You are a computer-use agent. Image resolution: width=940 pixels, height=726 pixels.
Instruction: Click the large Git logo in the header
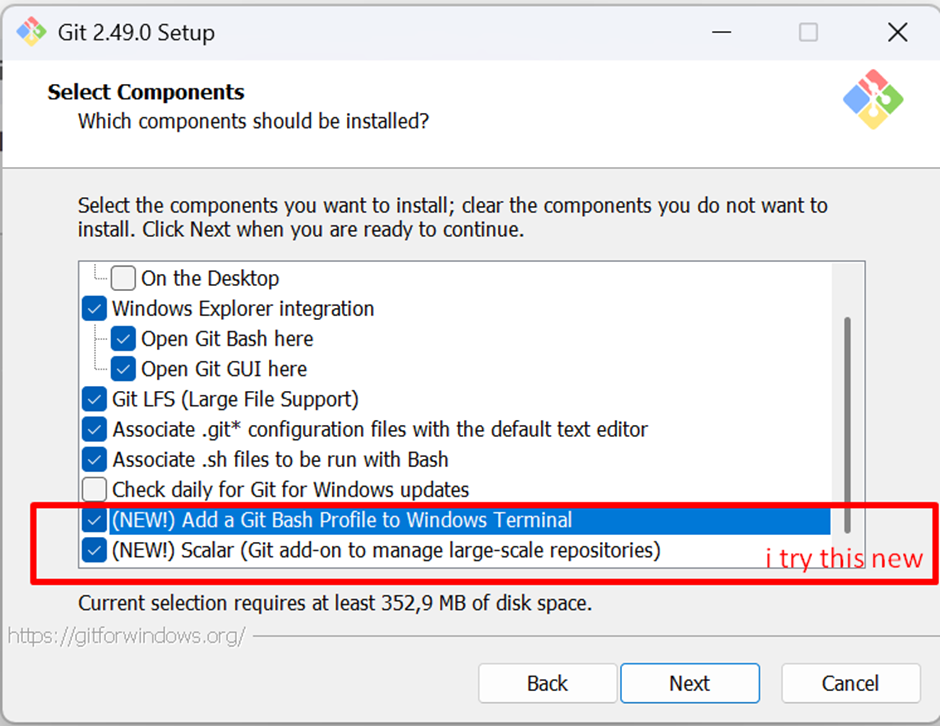(873, 100)
